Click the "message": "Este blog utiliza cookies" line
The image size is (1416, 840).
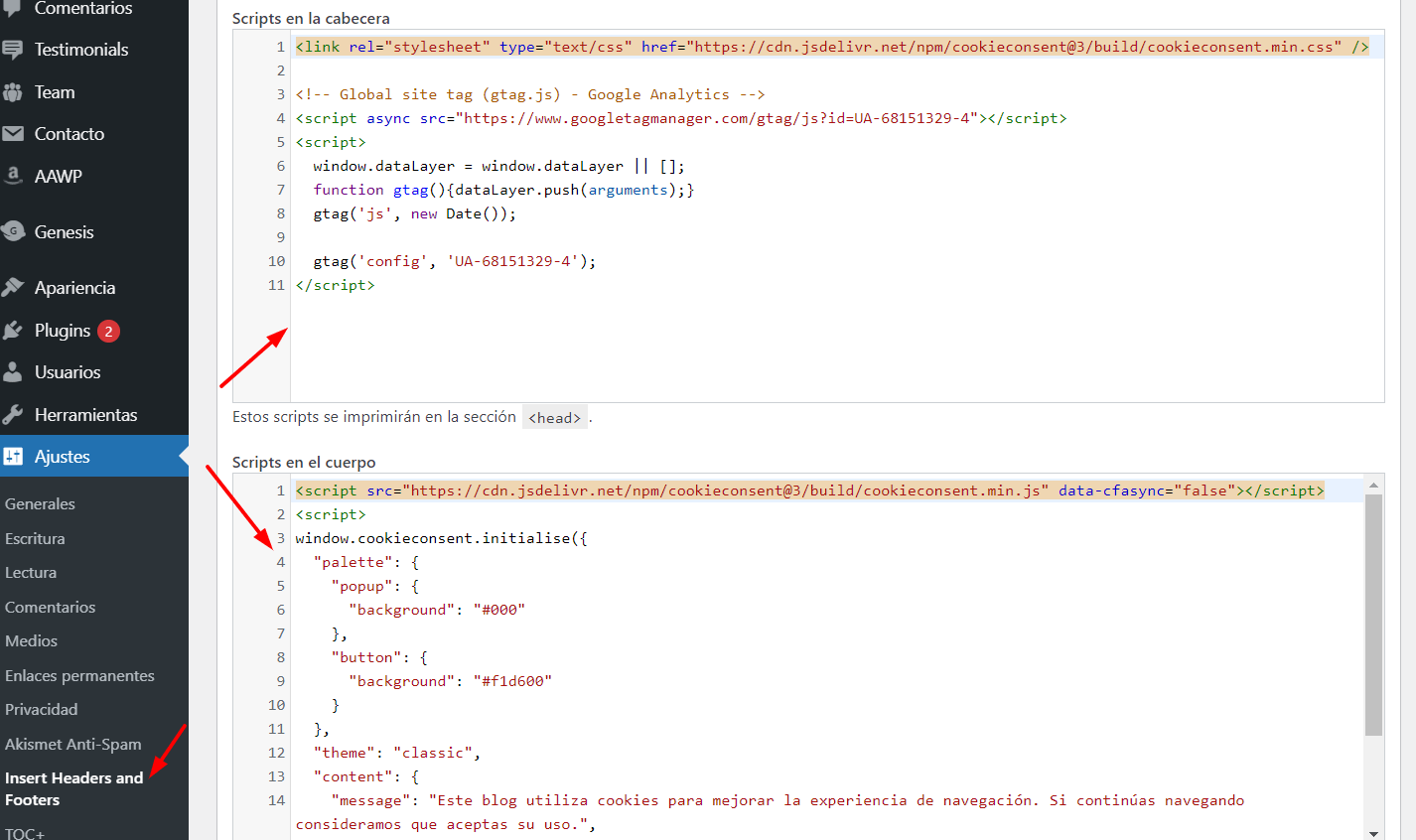pyautogui.click(x=787, y=800)
